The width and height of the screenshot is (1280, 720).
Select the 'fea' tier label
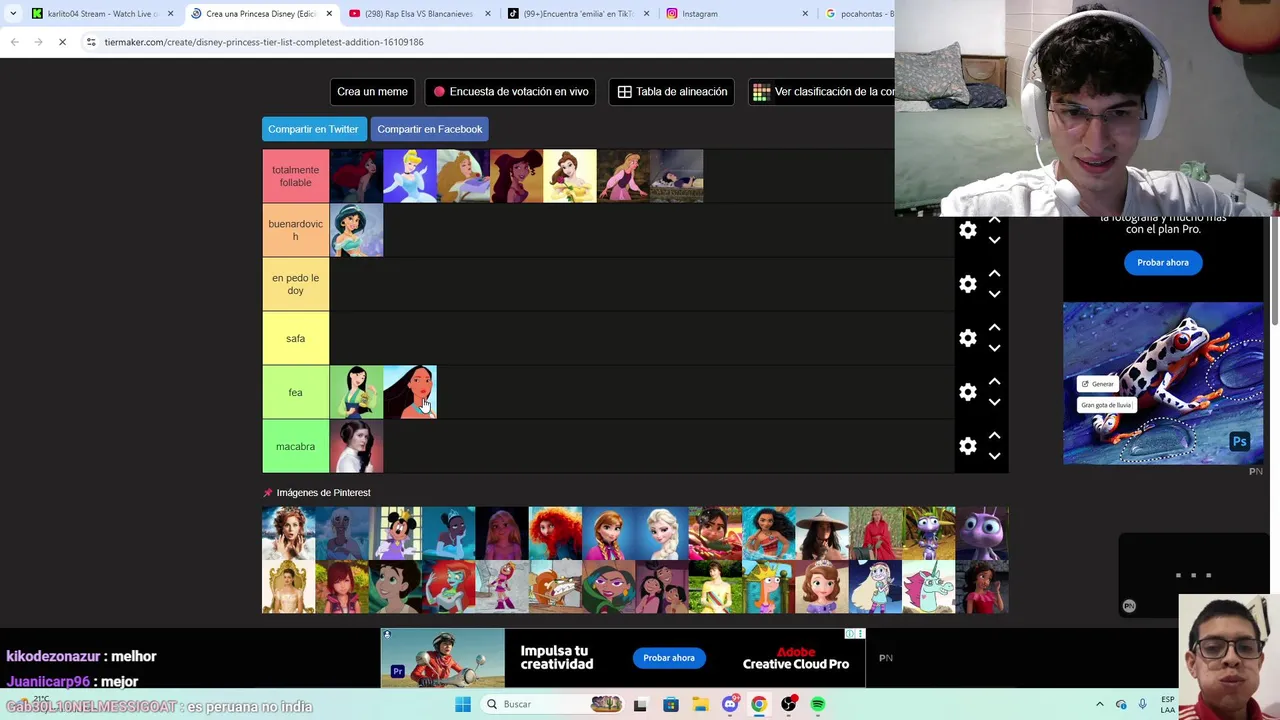295,392
